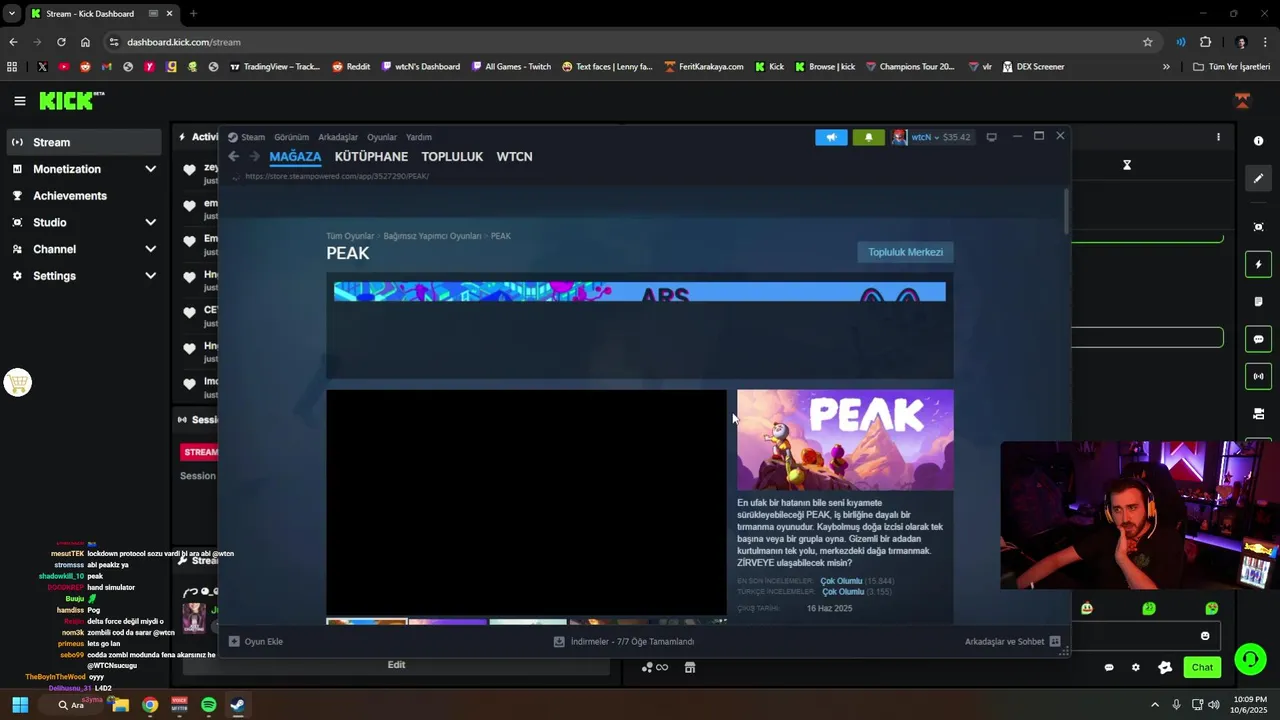Click the Oyun Ekle button in Steam
This screenshot has height=720, width=1280.
[256, 641]
